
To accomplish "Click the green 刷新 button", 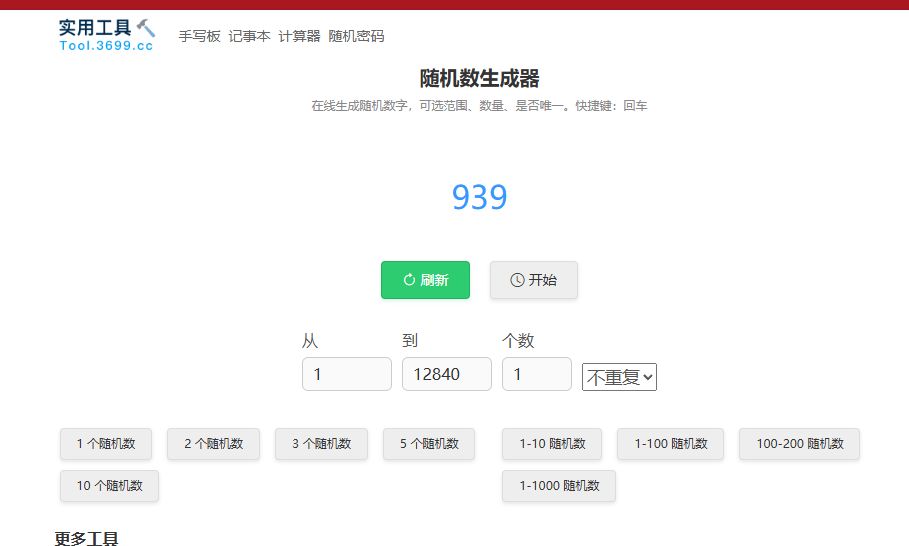I will point(426,280).
